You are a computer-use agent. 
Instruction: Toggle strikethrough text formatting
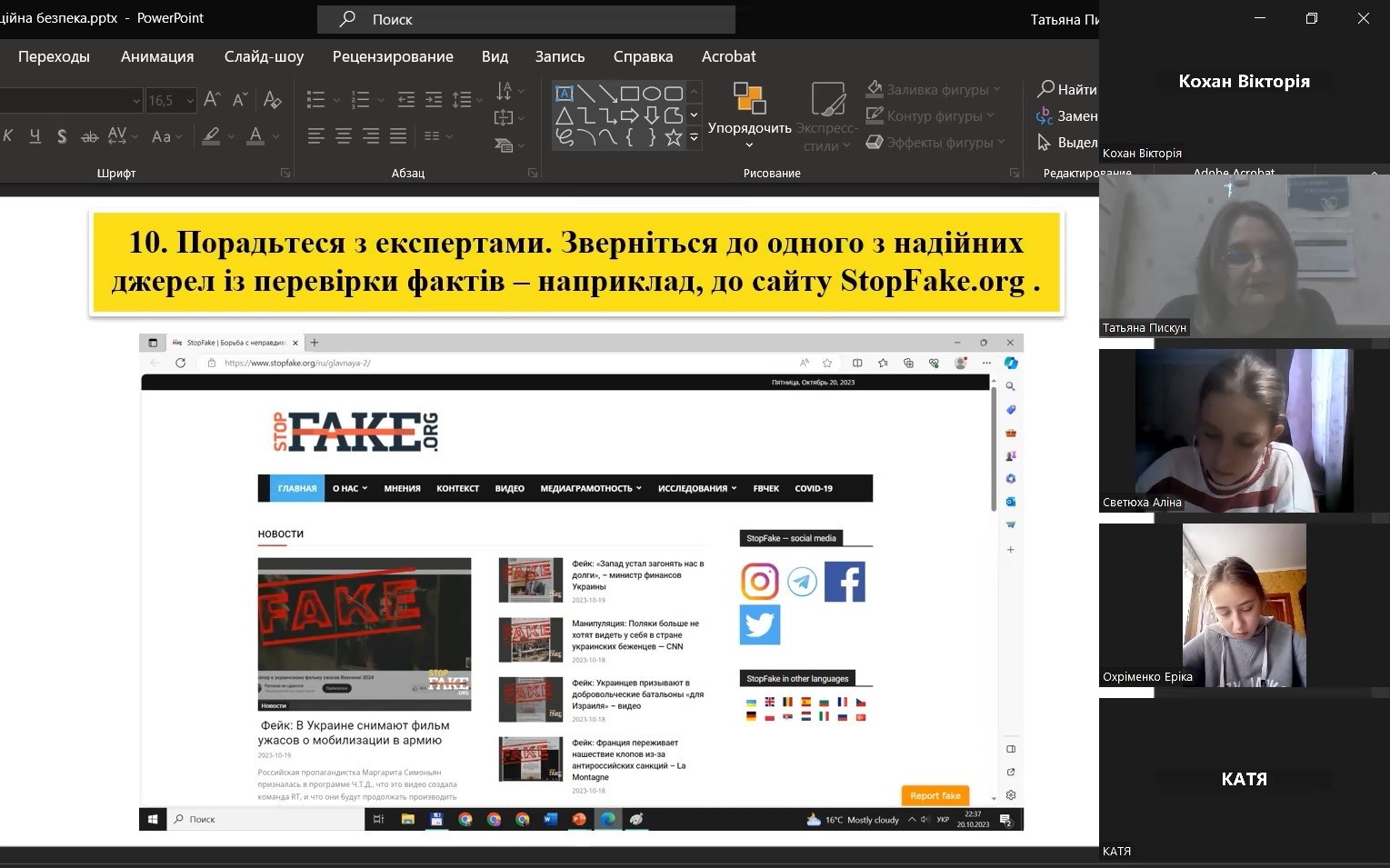89,137
